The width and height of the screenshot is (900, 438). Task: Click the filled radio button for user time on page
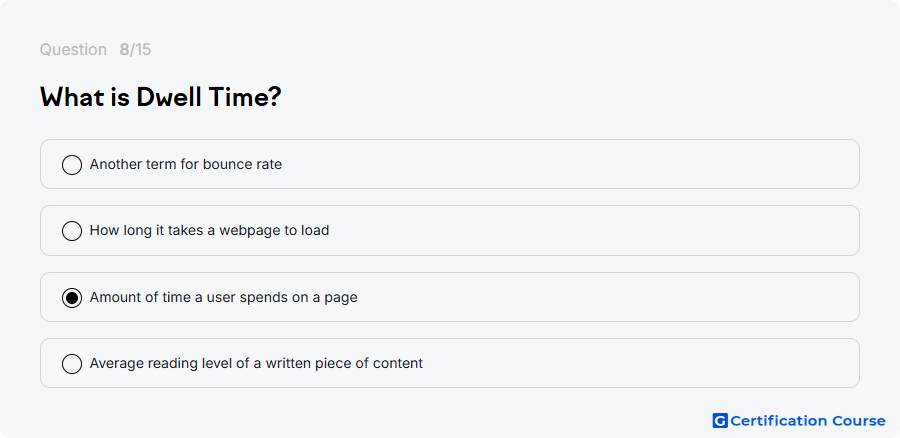pyautogui.click(x=72, y=297)
